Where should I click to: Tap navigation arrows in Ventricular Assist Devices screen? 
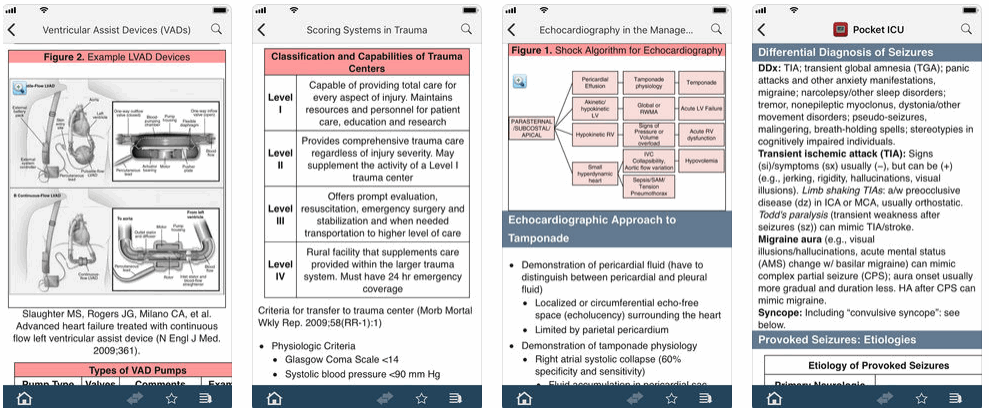[135, 398]
